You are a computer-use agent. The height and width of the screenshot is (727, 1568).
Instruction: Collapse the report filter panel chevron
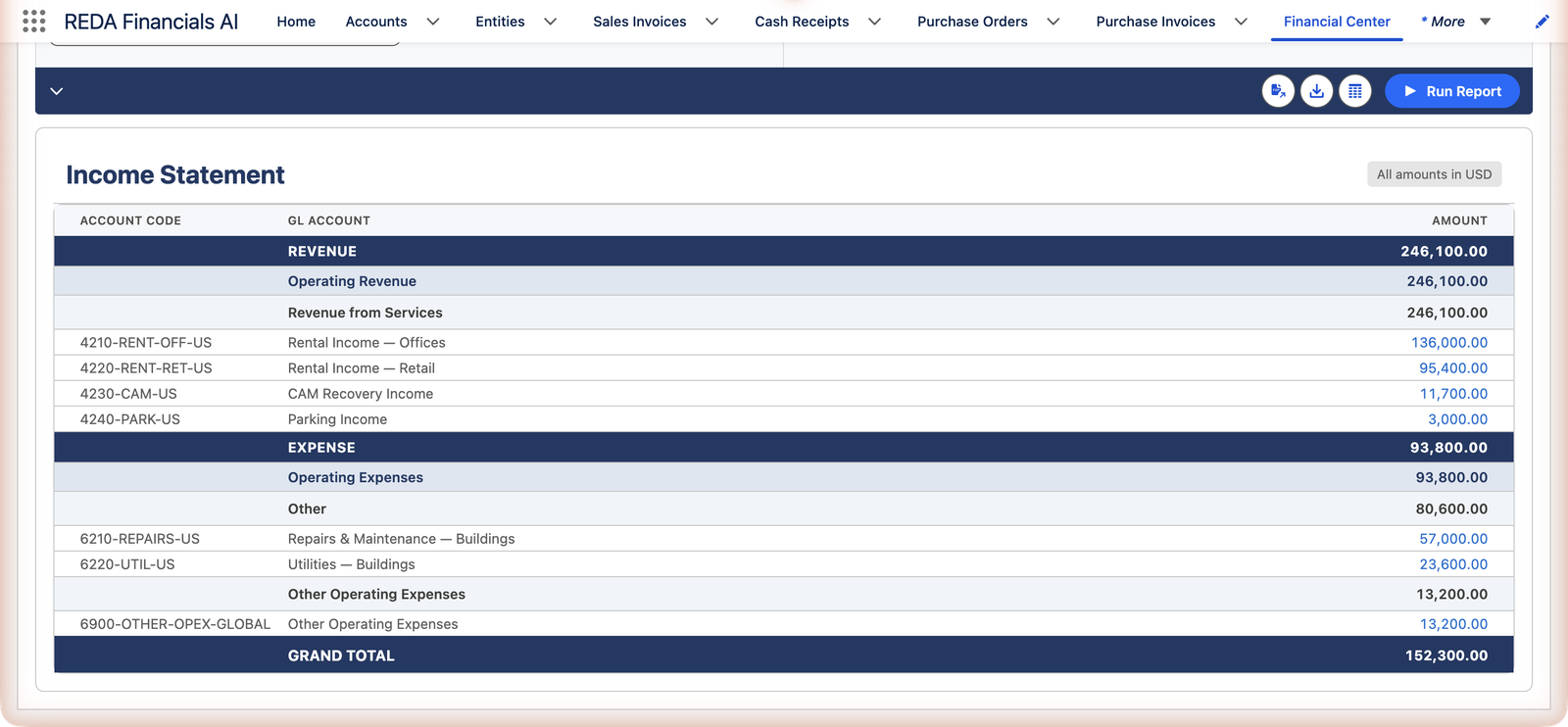tap(57, 91)
